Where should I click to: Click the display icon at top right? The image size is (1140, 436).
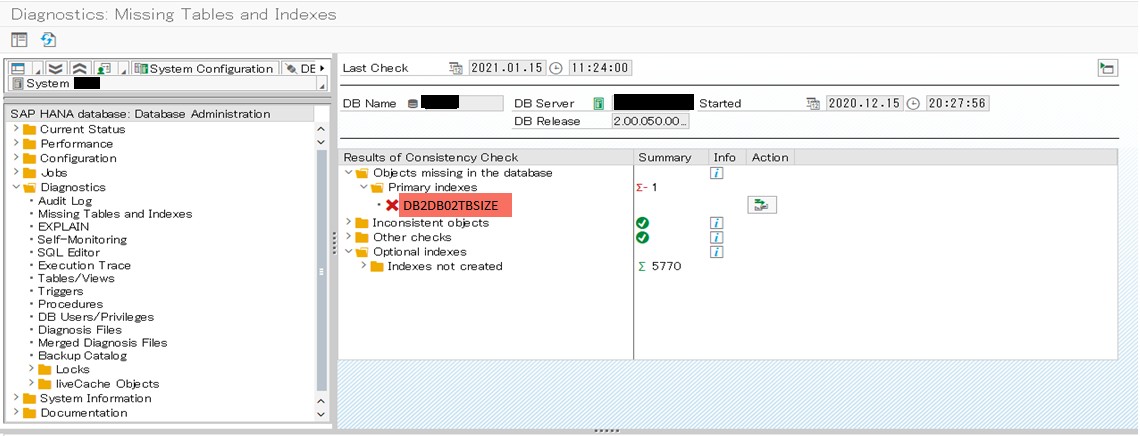[x=1107, y=68]
